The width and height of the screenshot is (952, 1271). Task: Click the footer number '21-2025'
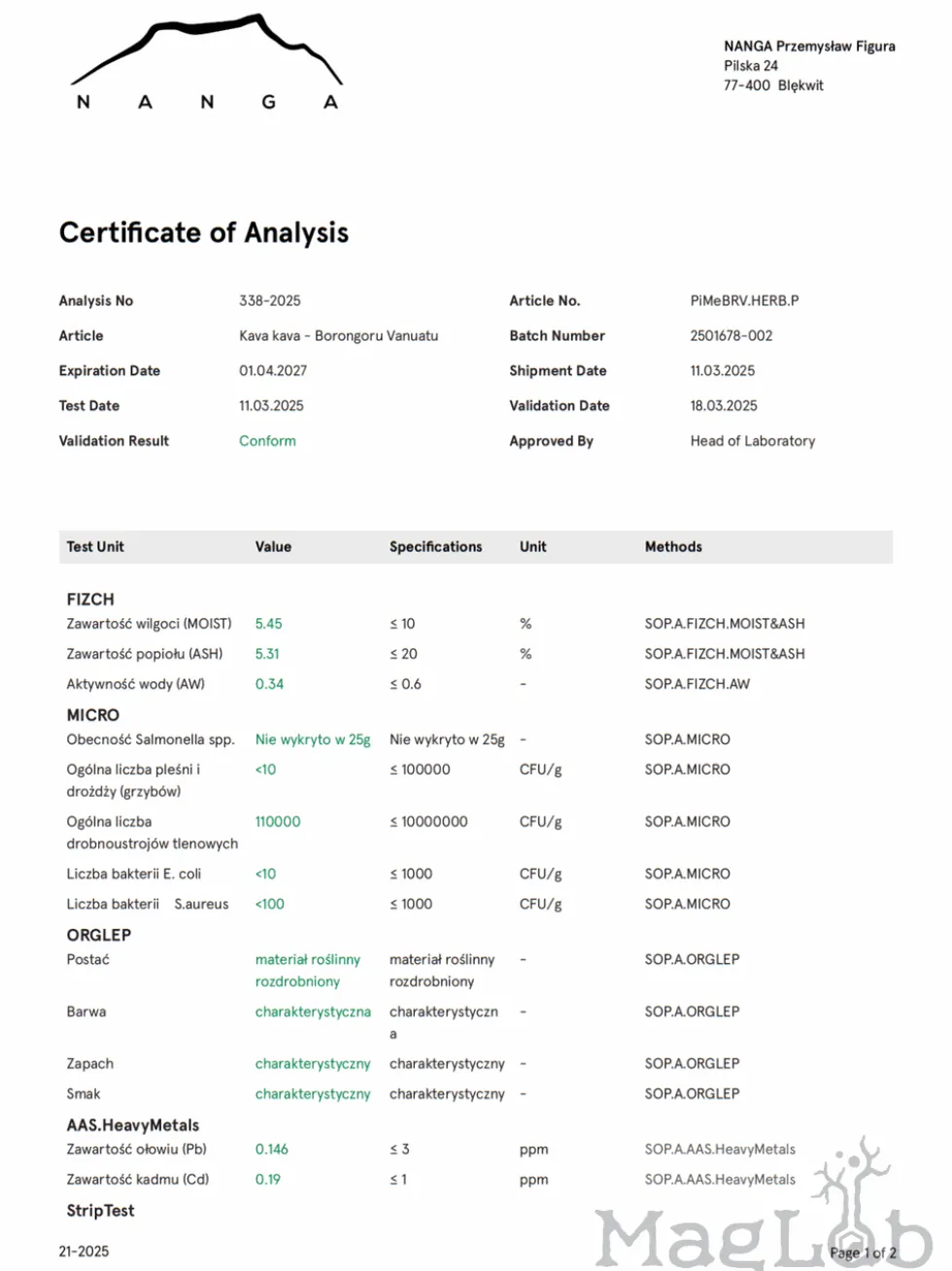85,1252
